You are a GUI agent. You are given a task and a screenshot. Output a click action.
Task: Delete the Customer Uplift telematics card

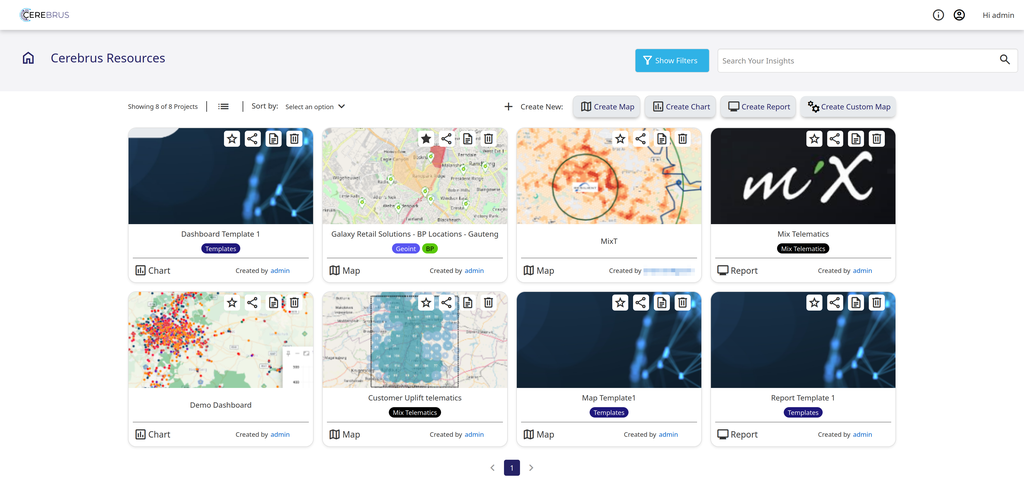click(488, 302)
